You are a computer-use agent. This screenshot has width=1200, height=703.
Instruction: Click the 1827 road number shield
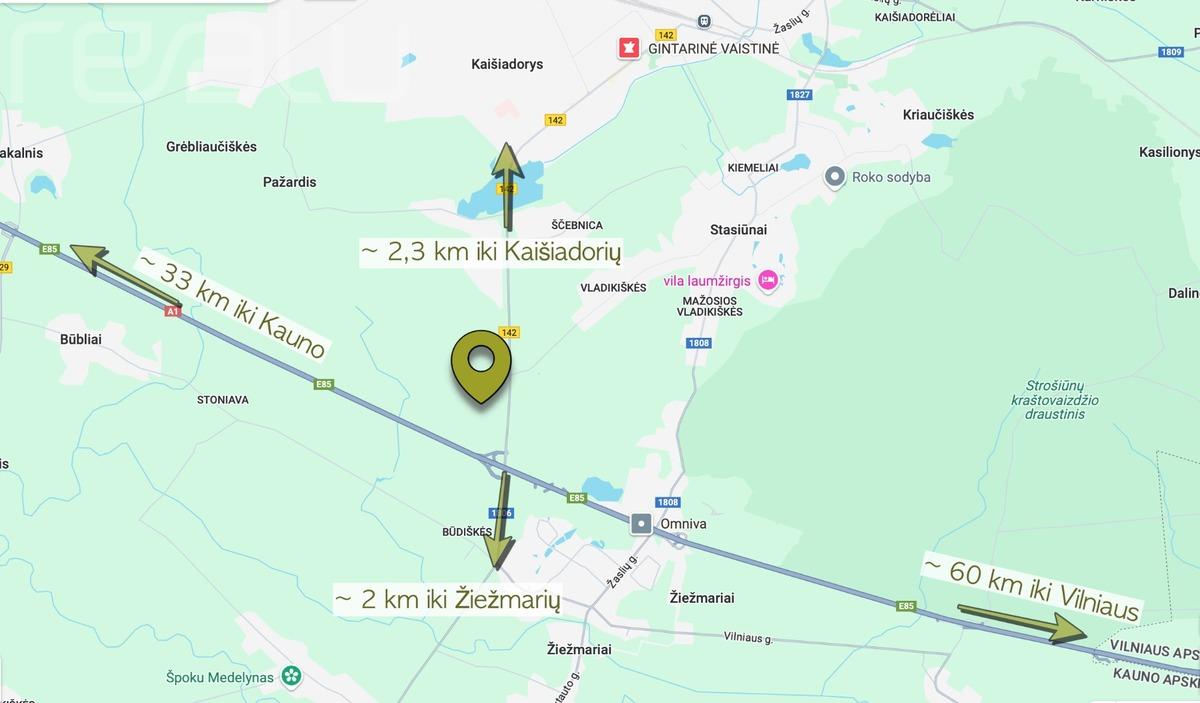[x=799, y=95]
